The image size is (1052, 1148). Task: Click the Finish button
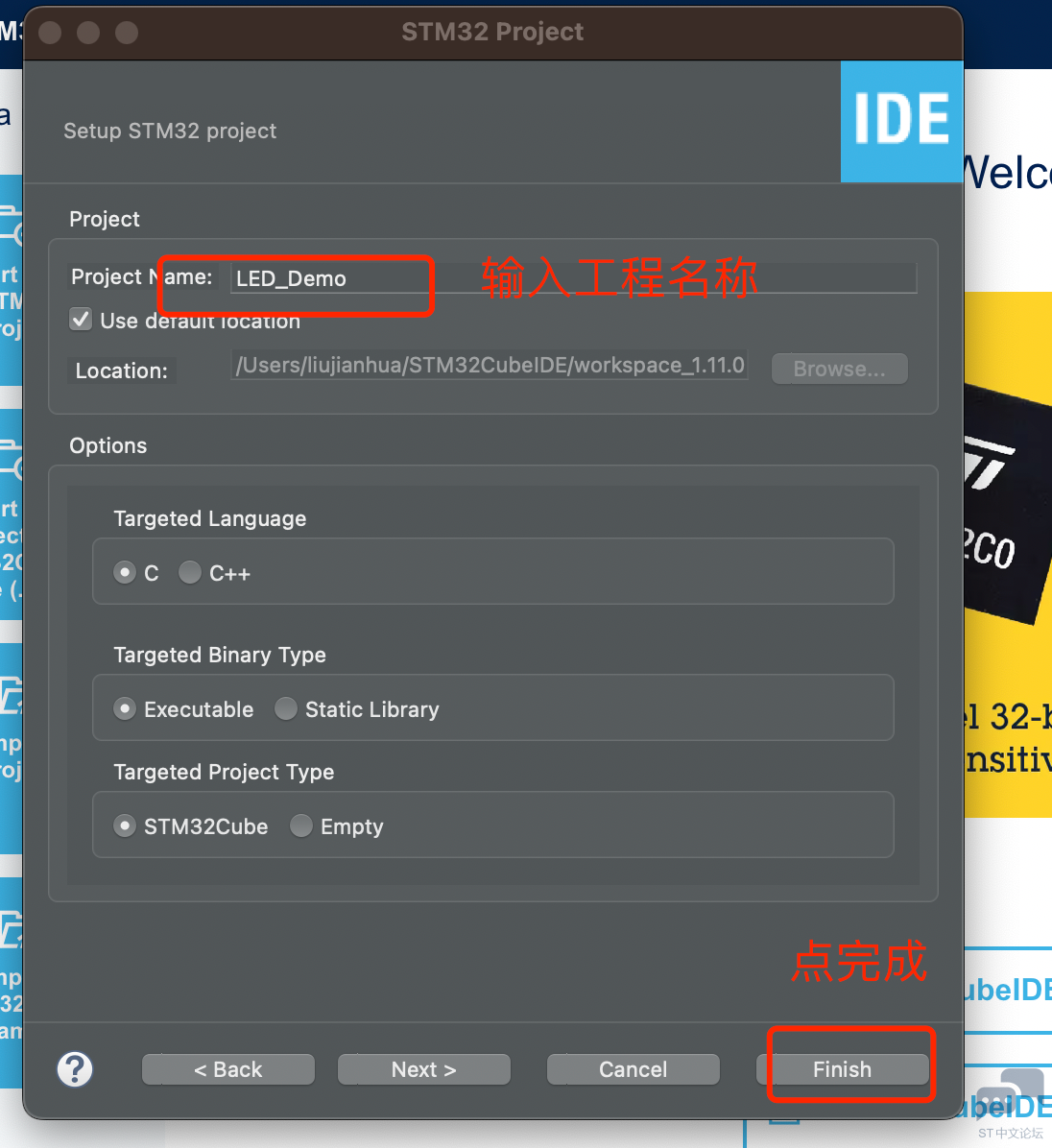[x=843, y=1069]
